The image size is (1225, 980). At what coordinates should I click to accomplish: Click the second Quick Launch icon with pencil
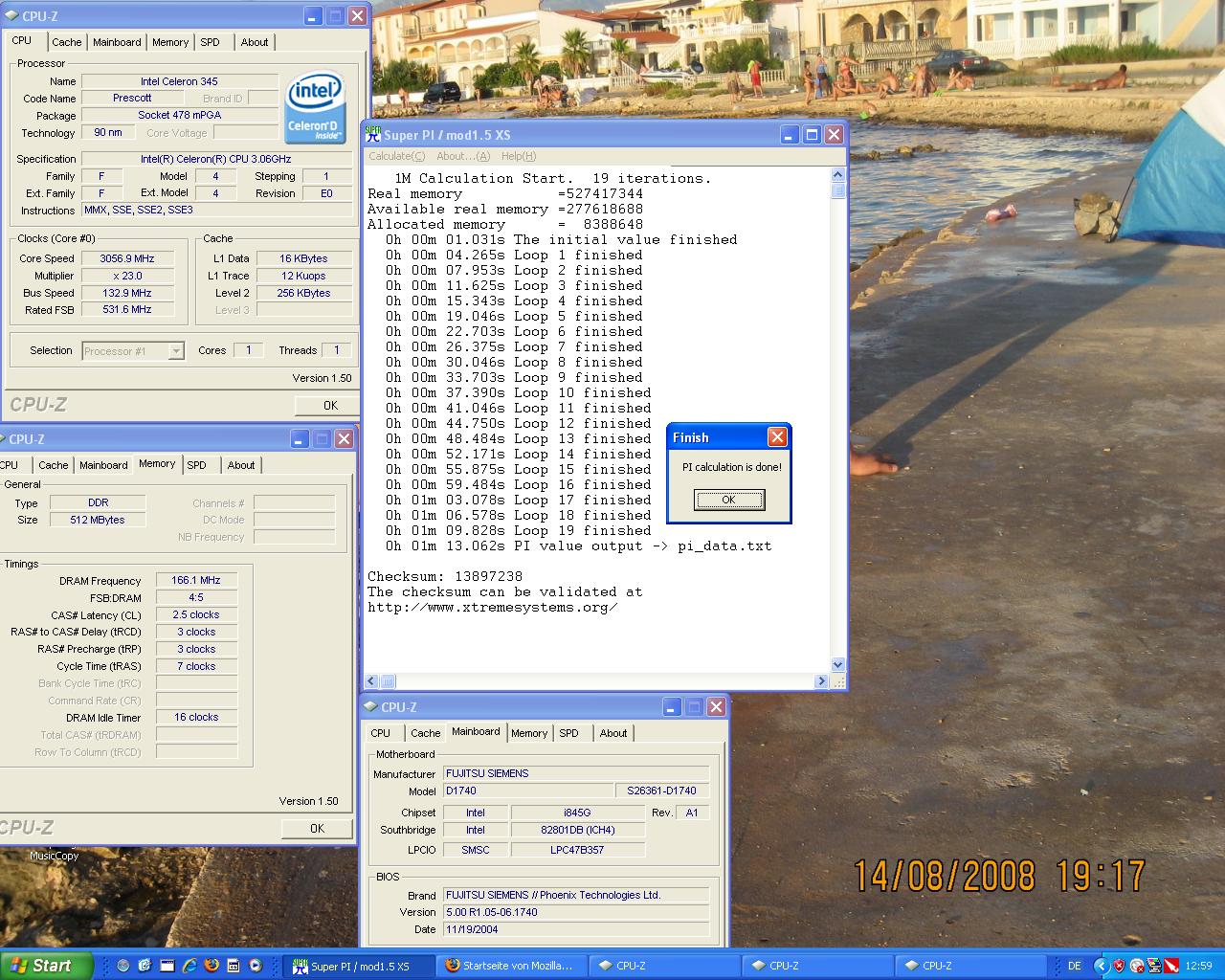click(x=145, y=966)
